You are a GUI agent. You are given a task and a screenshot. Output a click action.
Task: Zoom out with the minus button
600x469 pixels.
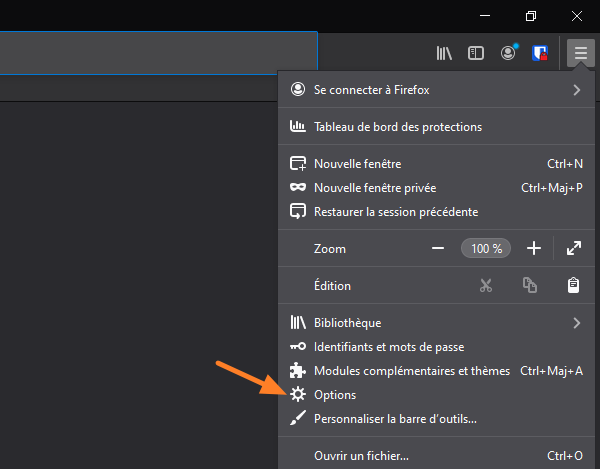tap(438, 248)
